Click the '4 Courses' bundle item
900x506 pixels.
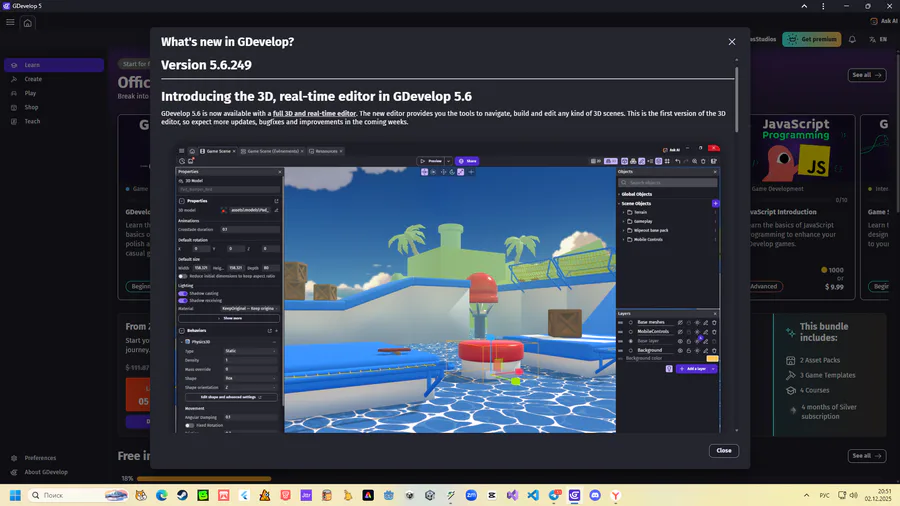coord(808,390)
